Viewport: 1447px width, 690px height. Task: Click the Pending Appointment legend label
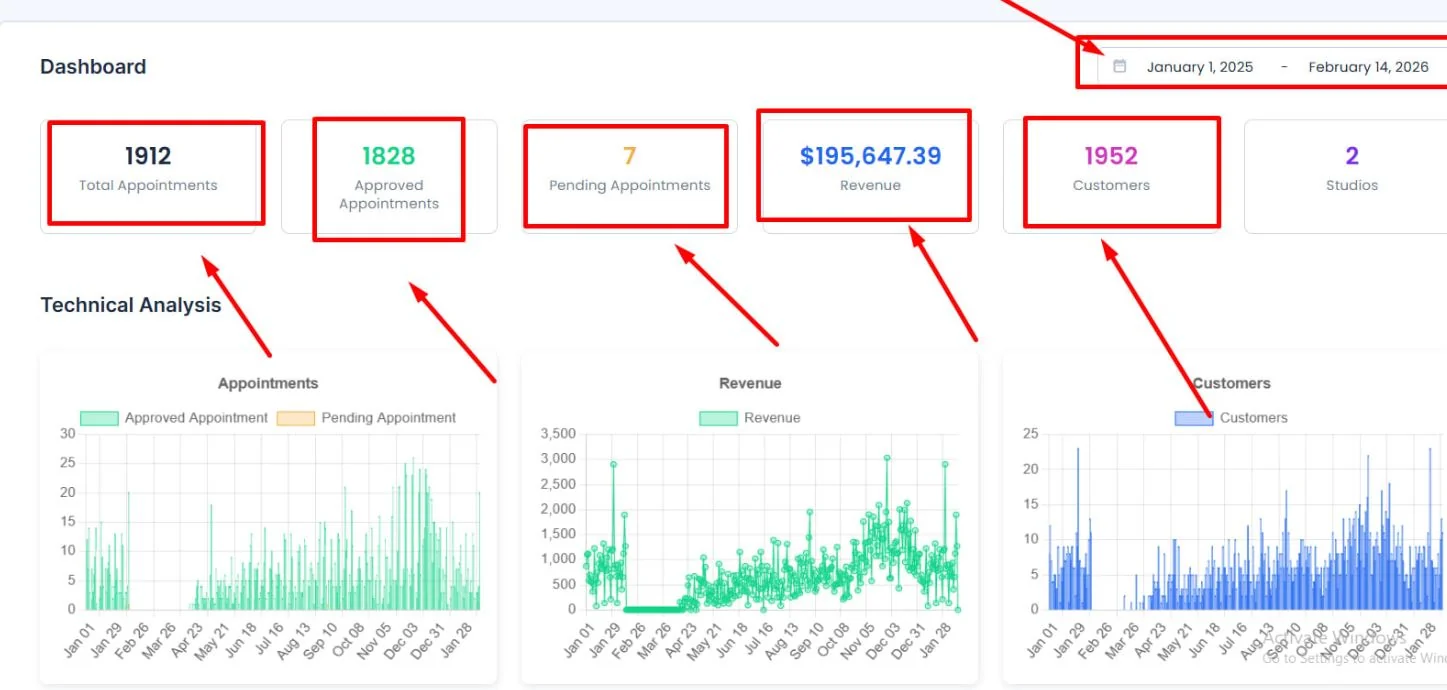[389, 418]
